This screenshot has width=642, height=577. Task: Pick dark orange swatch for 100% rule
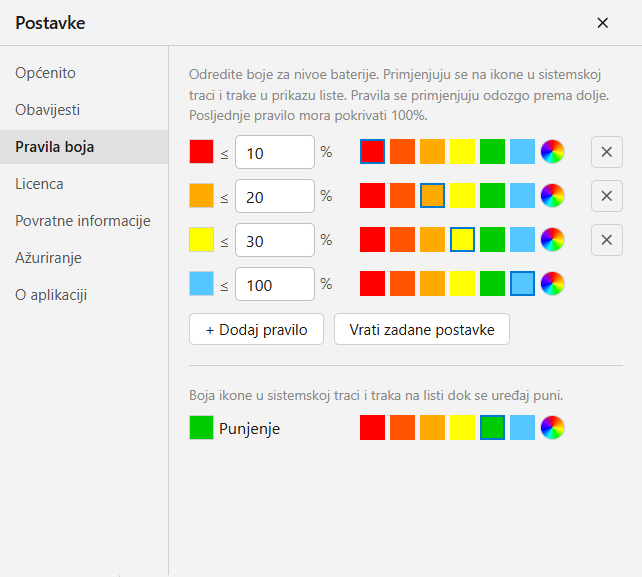click(402, 283)
